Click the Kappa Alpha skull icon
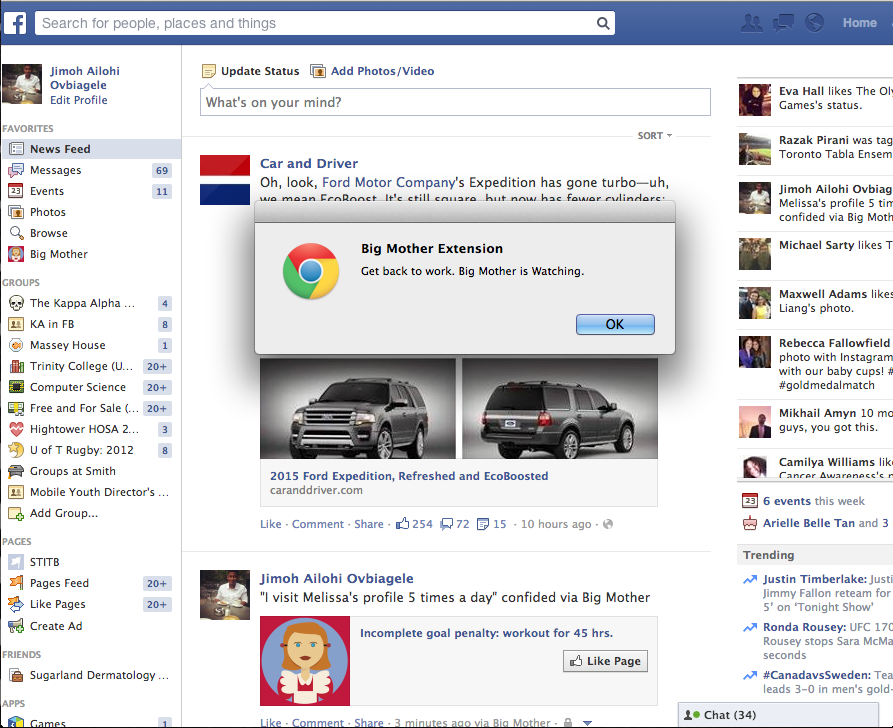This screenshot has height=728, width=893. click(x=17, y=303)
